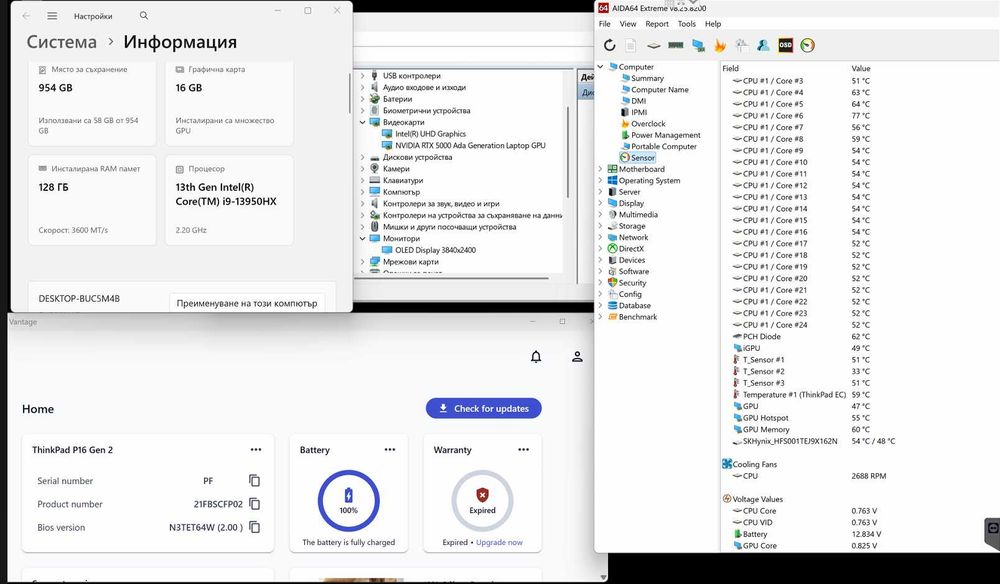Copy the Serial number in Vantage
Image resolution: width=1000 pixels, height=584 pixels.
(254, 481)
